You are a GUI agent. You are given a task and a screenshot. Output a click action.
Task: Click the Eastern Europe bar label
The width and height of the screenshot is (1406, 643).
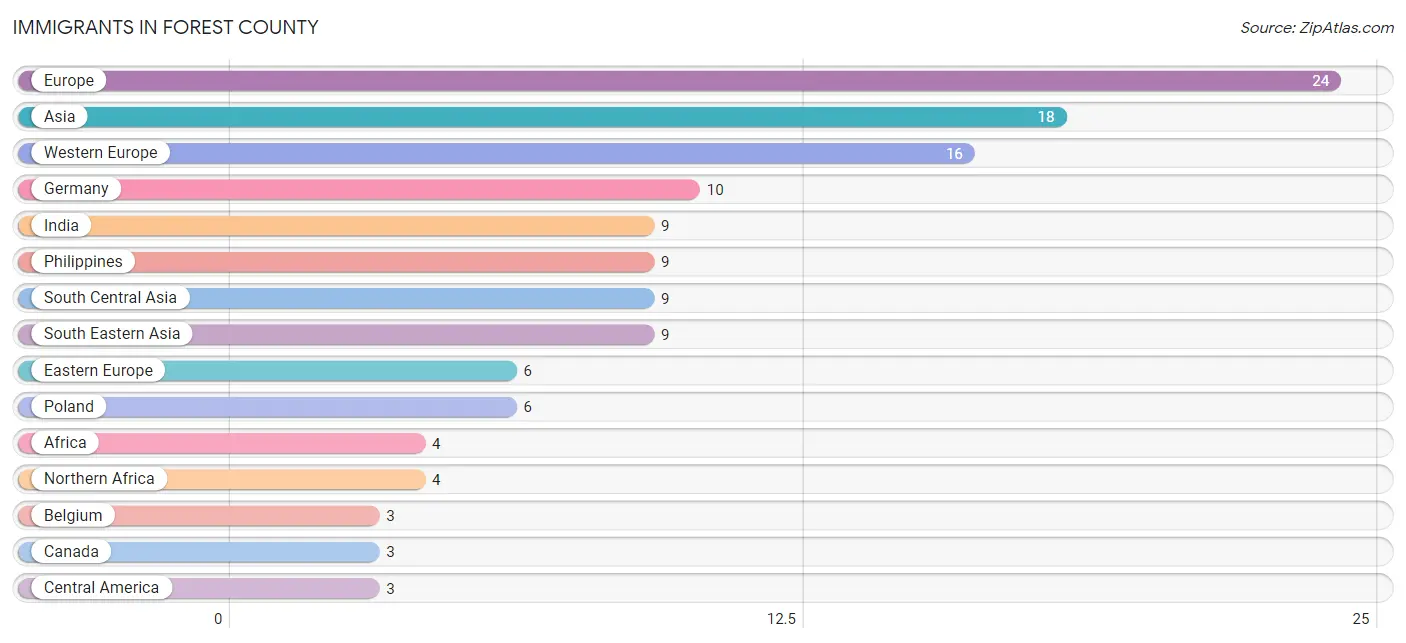tap(98, 371)
